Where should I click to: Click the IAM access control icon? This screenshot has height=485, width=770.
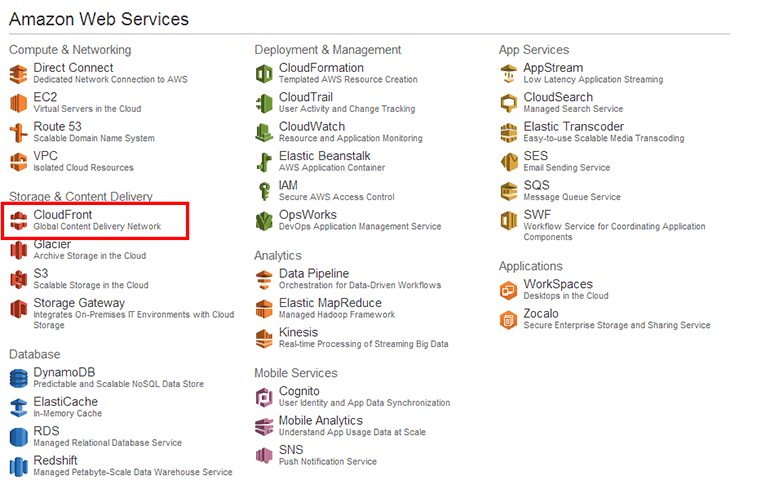click(264, 191)
